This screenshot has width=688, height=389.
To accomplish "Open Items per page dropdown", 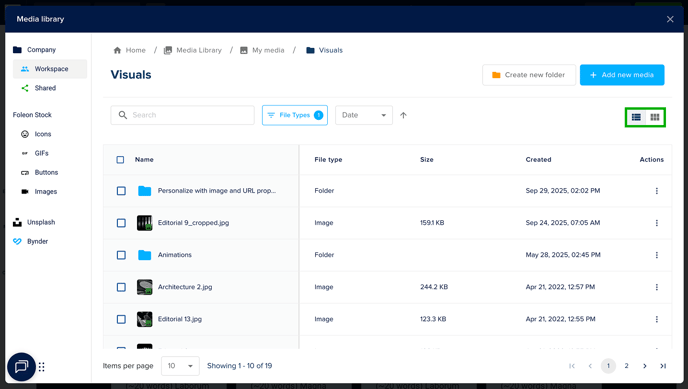I will [x=180, y=366].
